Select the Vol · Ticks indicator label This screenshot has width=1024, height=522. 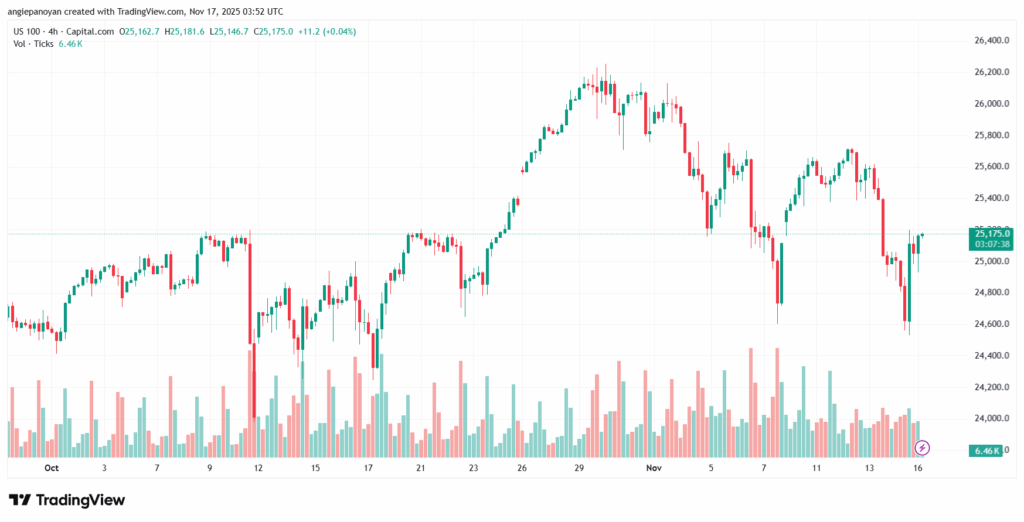[x=31, y=45]
